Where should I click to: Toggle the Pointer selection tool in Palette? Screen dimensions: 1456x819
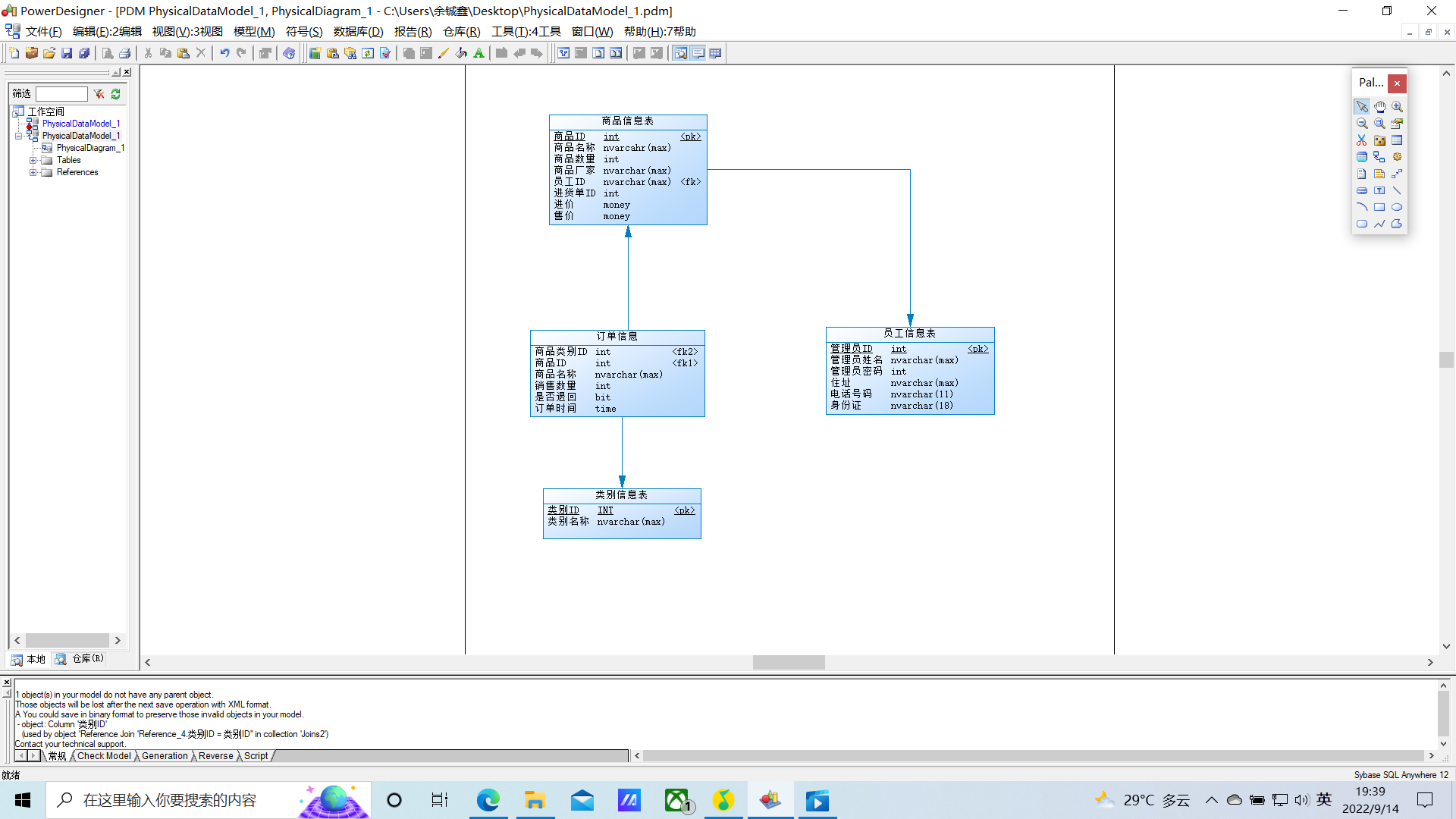point(1362,107)
